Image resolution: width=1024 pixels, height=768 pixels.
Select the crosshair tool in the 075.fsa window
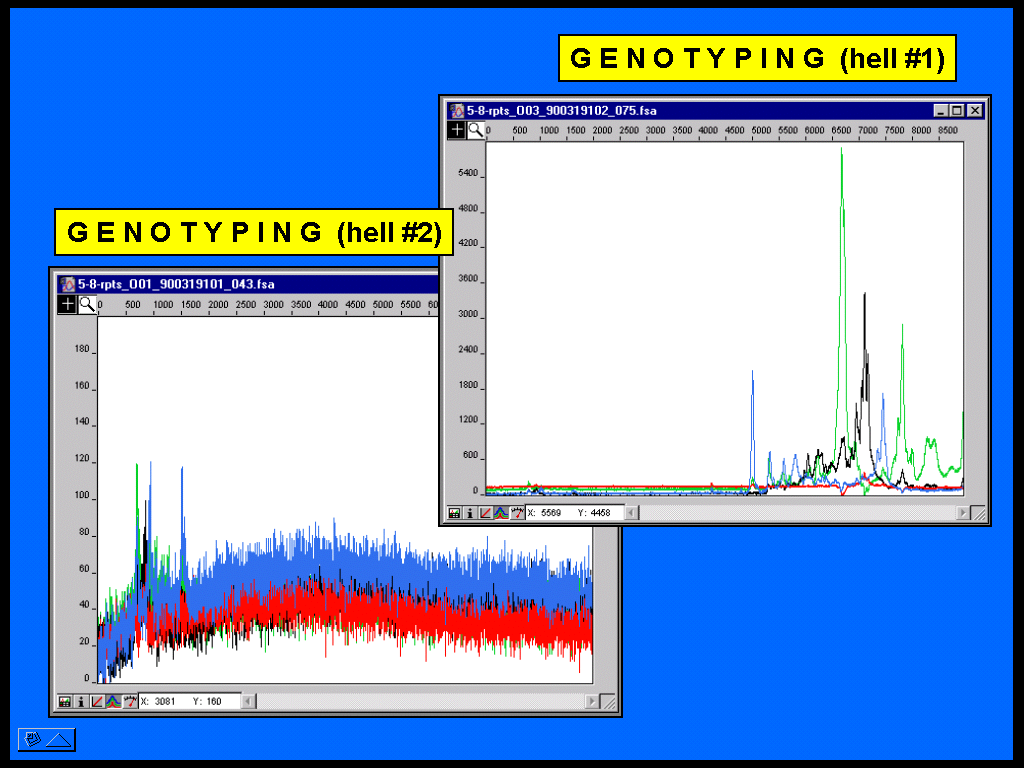pyautogui.click(x=457, y=130)
